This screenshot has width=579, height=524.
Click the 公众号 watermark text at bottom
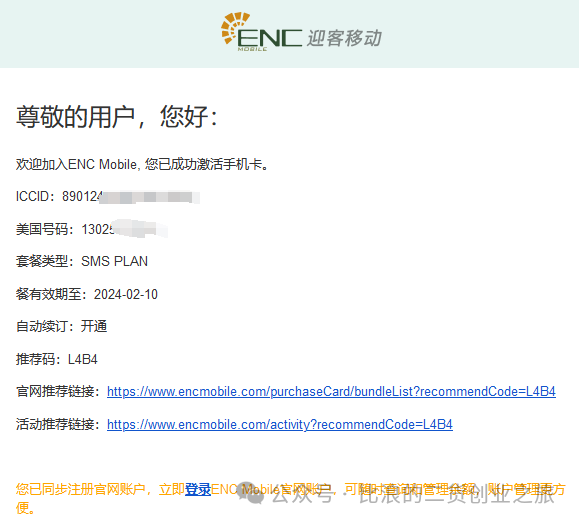coord(302,494)
